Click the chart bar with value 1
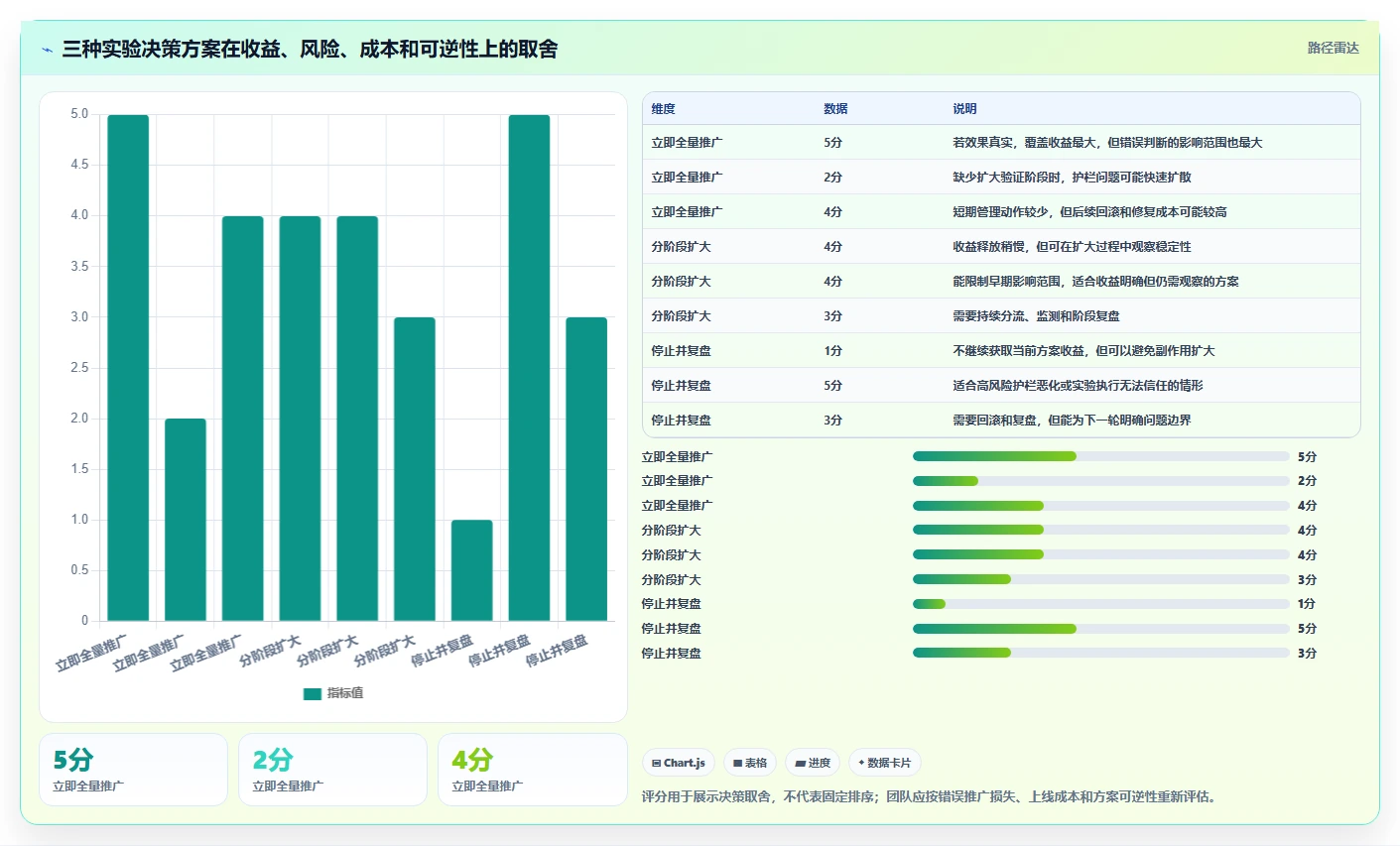The width and height of the screenshot is (1400, 846). click(472, 570)
